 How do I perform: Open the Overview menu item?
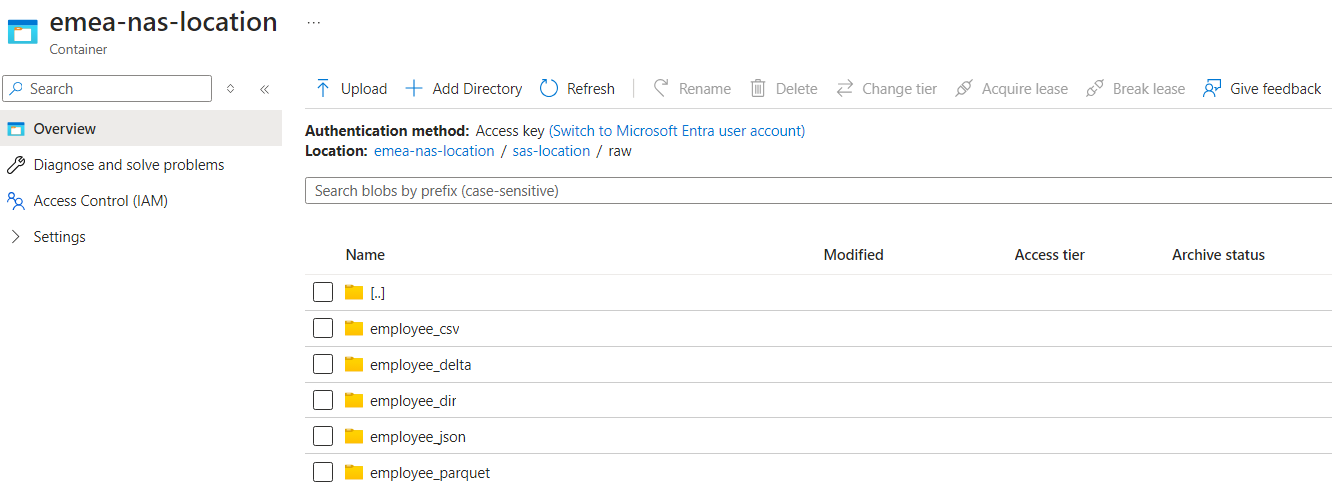click(x=65, y=129)
